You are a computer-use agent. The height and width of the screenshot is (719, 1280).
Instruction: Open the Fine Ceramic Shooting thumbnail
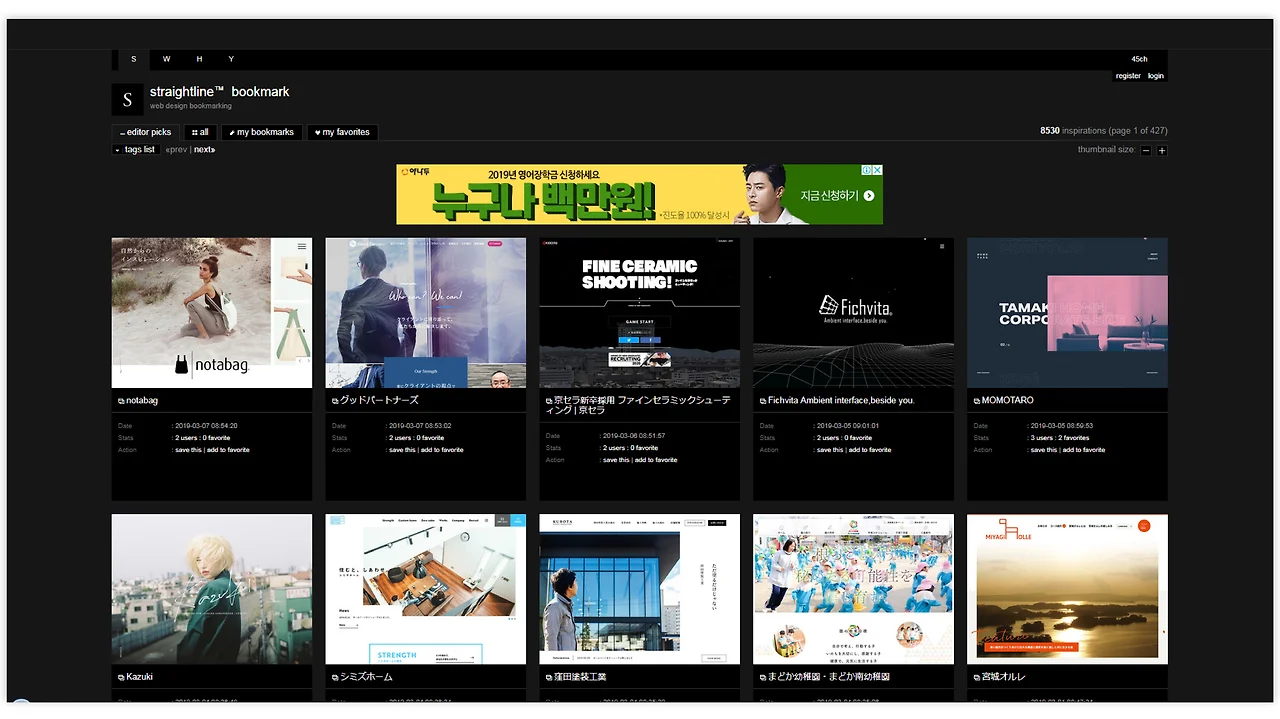pos(640,313)
